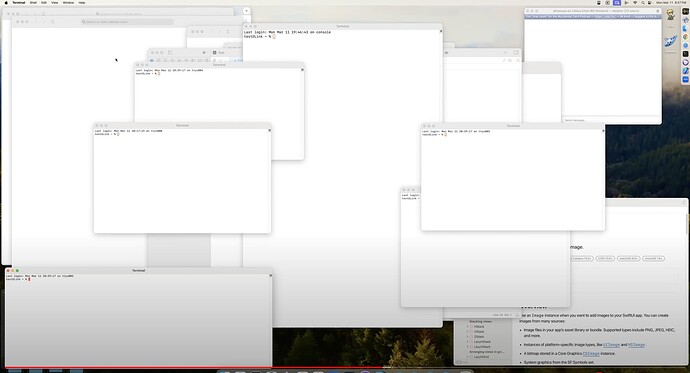The width and height of the screenshot is (690, 373).
Task: Open the Terminal menu in the menu bar
Action: (18, 3)
